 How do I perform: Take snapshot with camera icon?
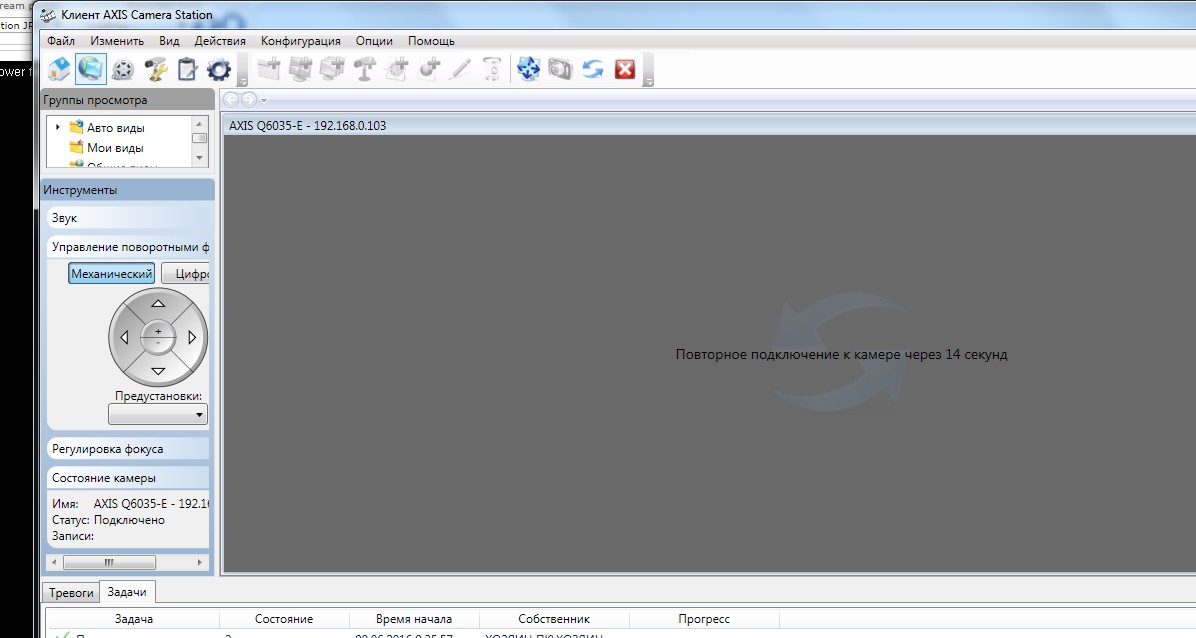coord(560,69)
